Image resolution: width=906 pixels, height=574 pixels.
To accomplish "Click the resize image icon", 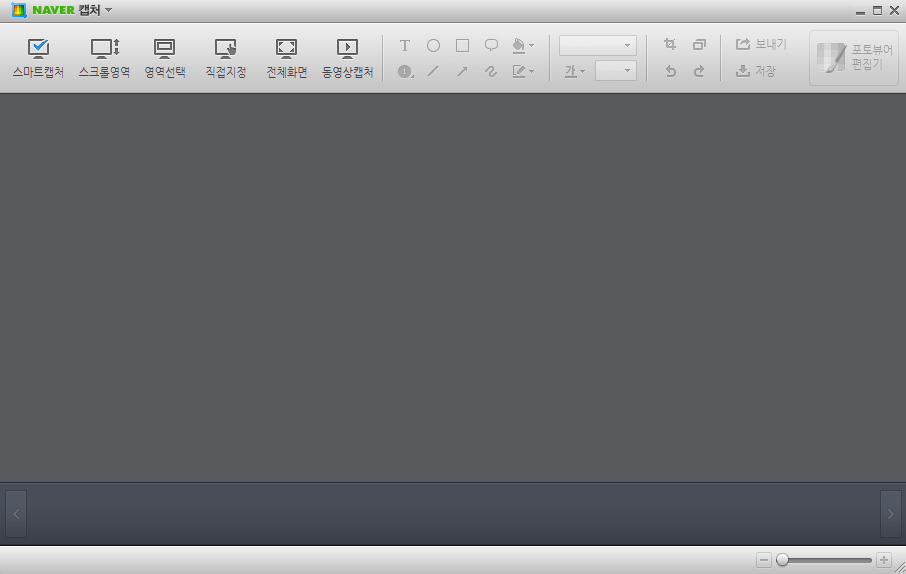I will (699, 44).
